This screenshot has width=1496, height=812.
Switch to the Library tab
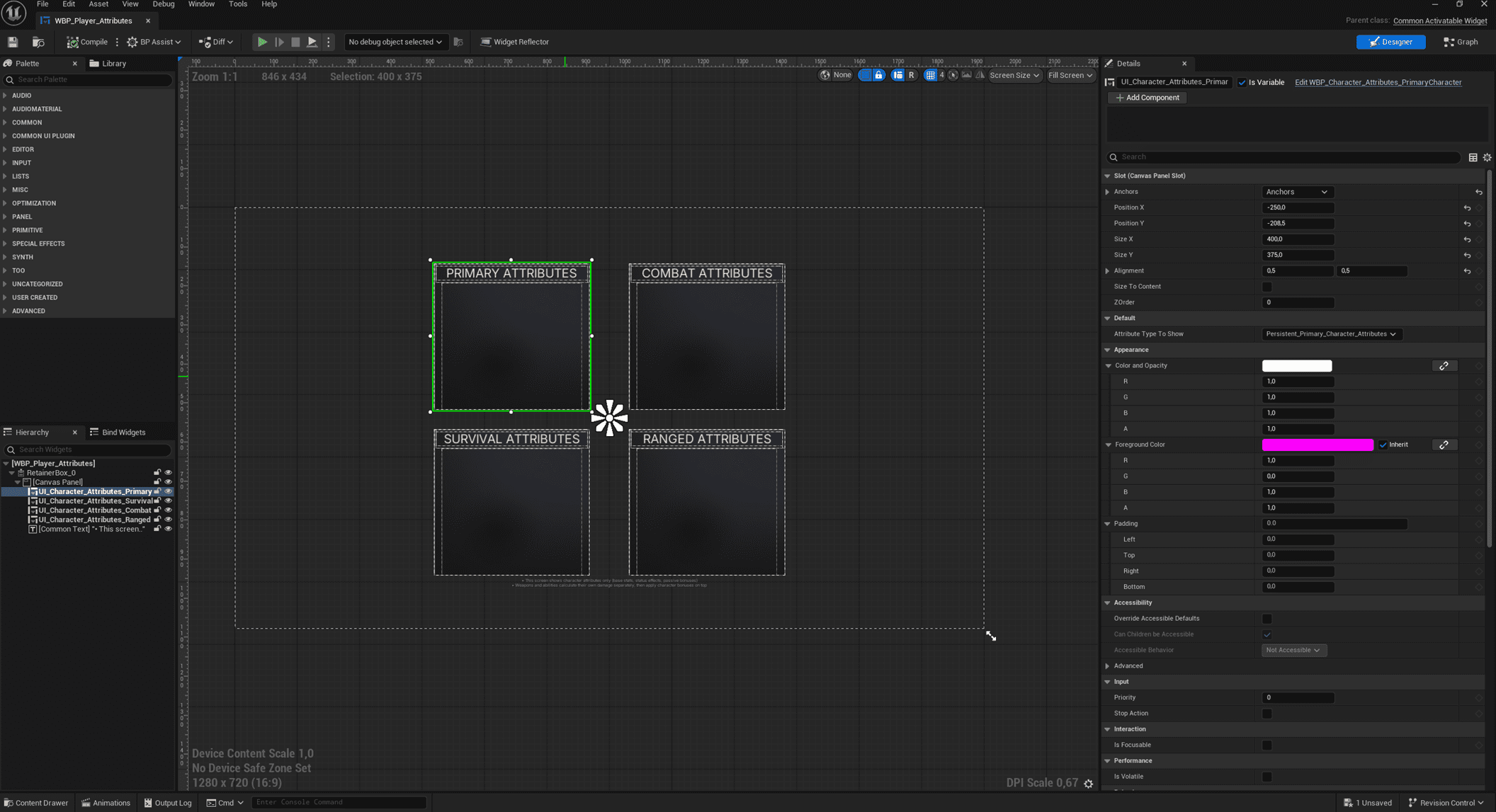108,64
